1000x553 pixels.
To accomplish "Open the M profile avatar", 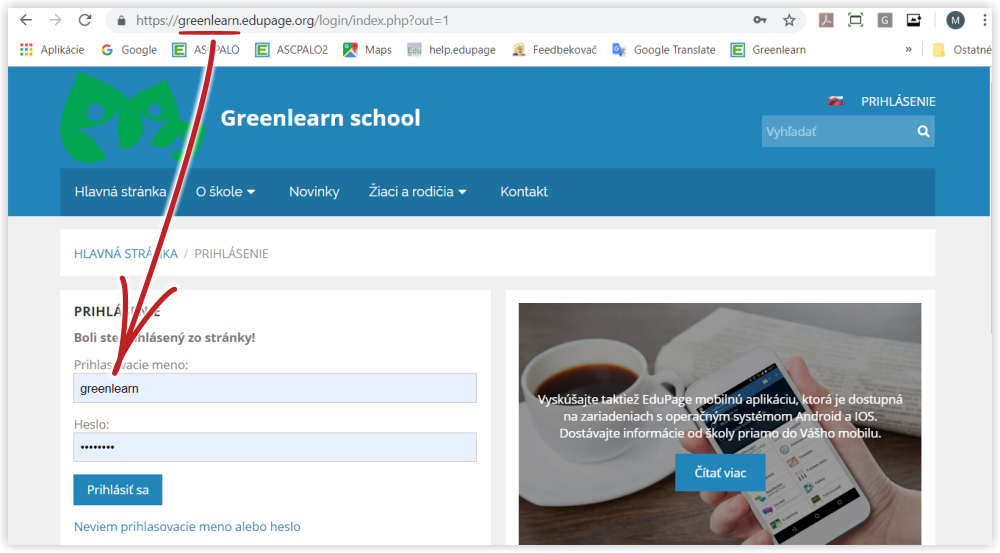I will pos(955,20).
